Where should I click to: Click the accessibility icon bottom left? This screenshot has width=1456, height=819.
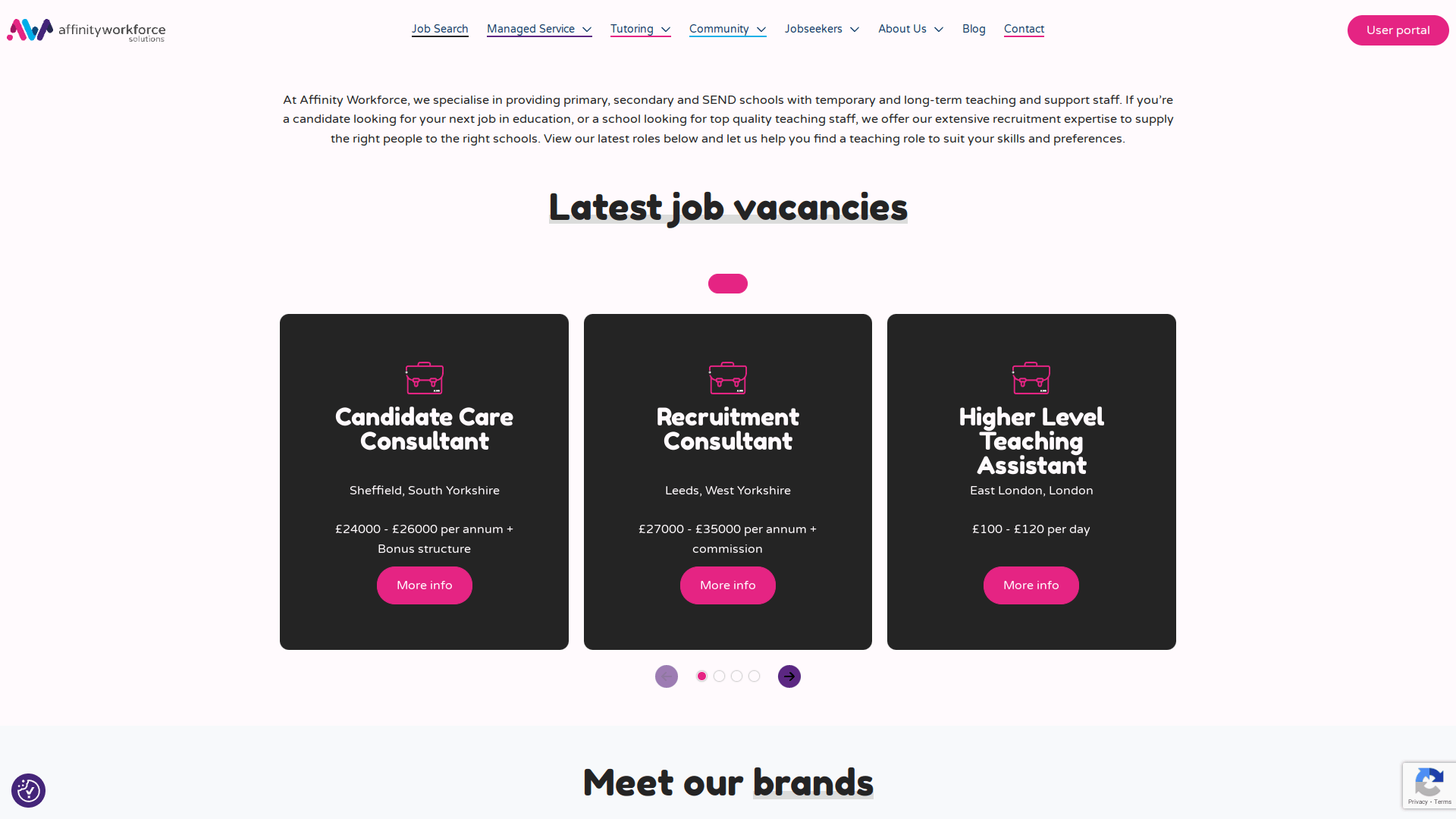click(27, 789)
